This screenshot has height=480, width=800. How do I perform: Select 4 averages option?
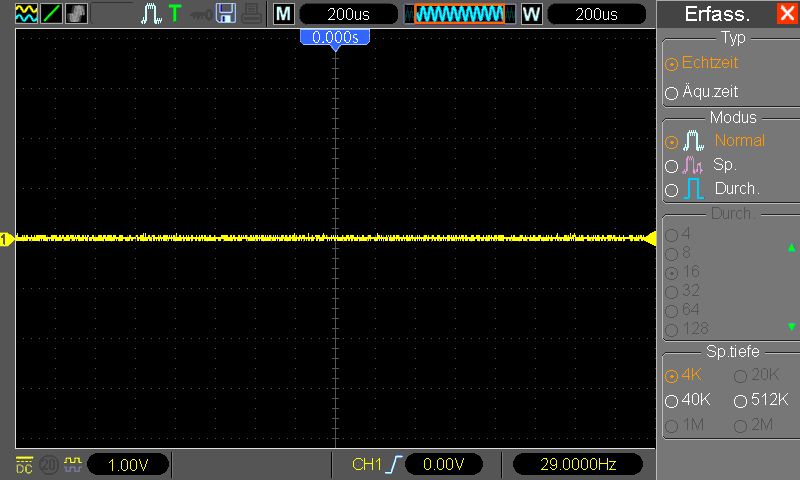[x=678, y=234]
